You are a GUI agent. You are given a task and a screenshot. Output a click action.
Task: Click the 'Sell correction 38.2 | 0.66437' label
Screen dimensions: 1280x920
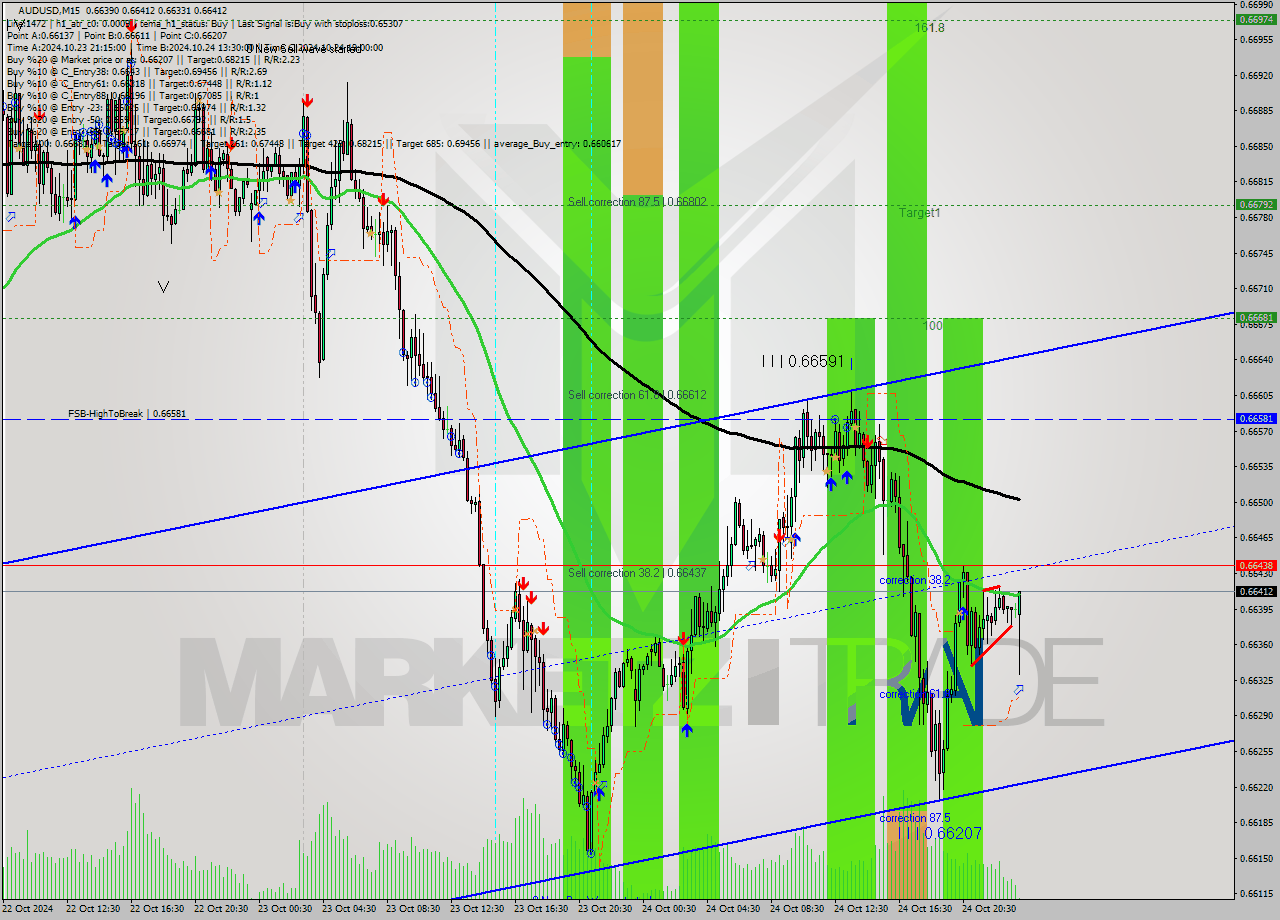pyautogui.click(x=637, y=573)
